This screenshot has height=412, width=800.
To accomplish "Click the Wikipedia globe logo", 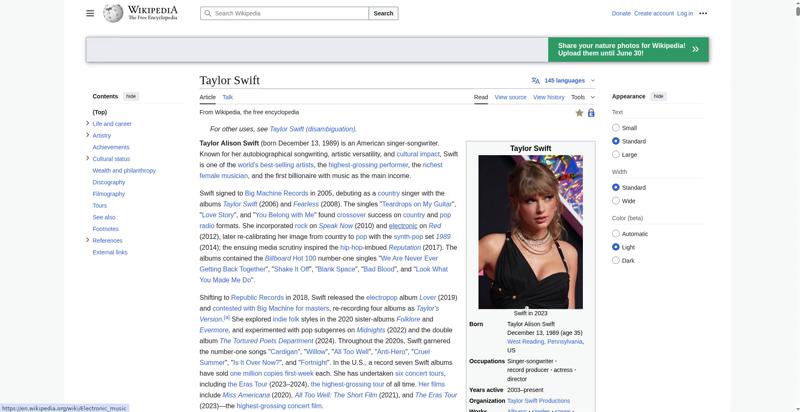I will 113,13.
